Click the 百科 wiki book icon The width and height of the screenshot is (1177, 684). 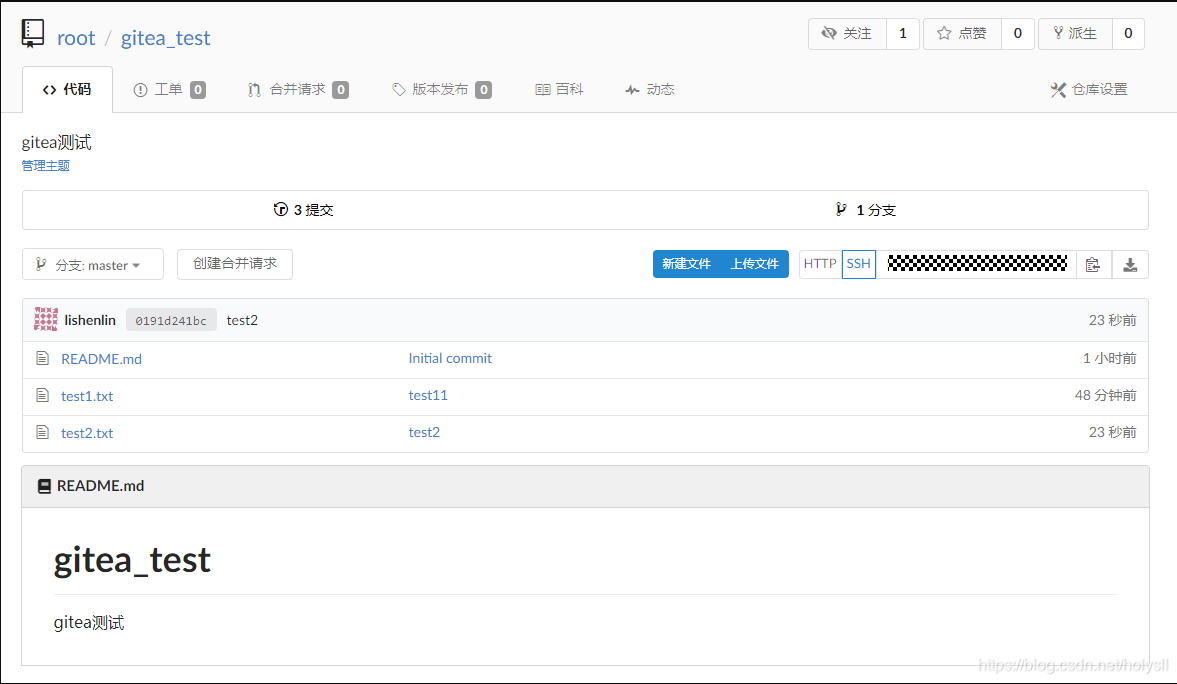[543, 89]
